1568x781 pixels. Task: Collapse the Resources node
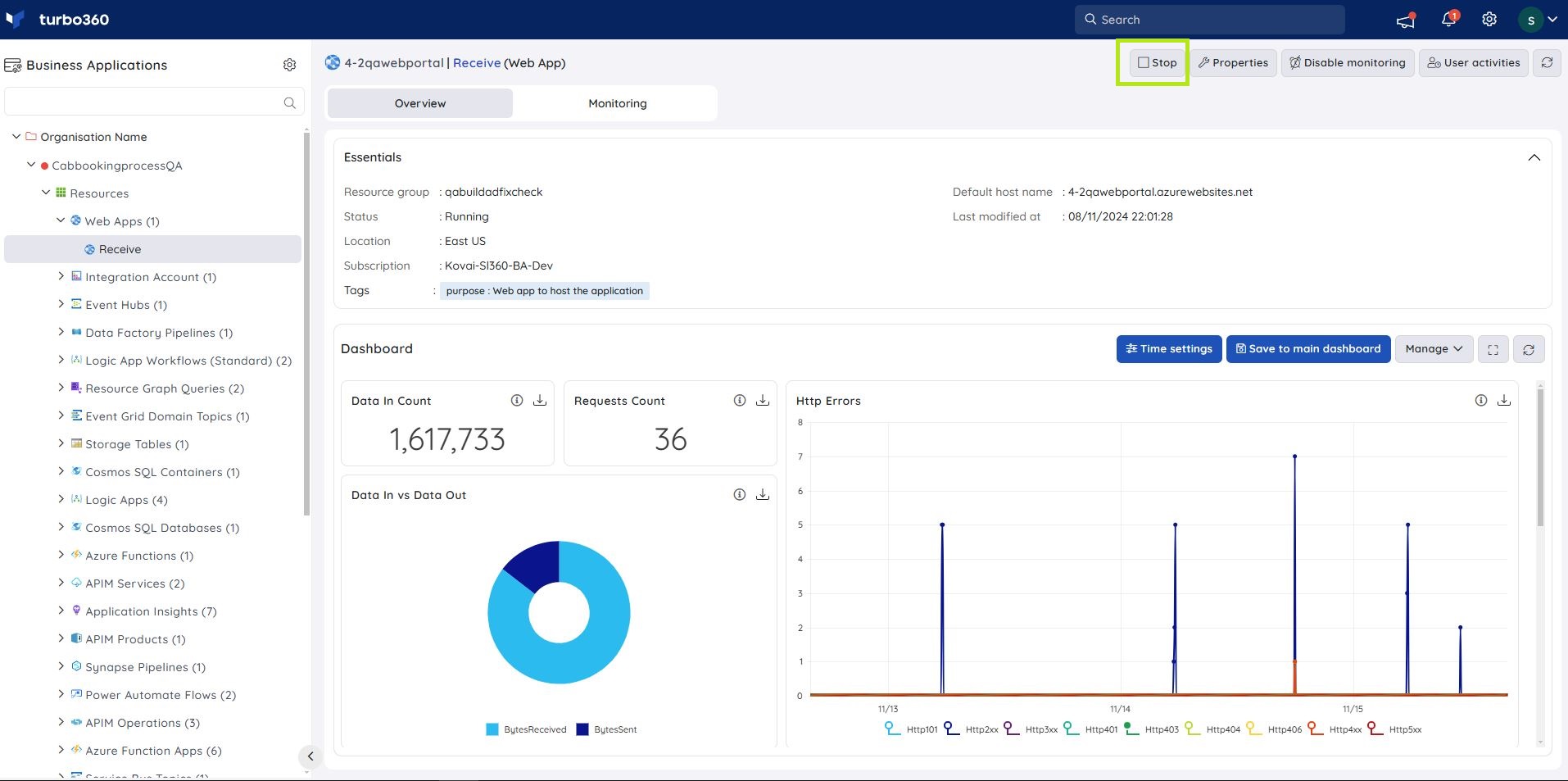46,193
